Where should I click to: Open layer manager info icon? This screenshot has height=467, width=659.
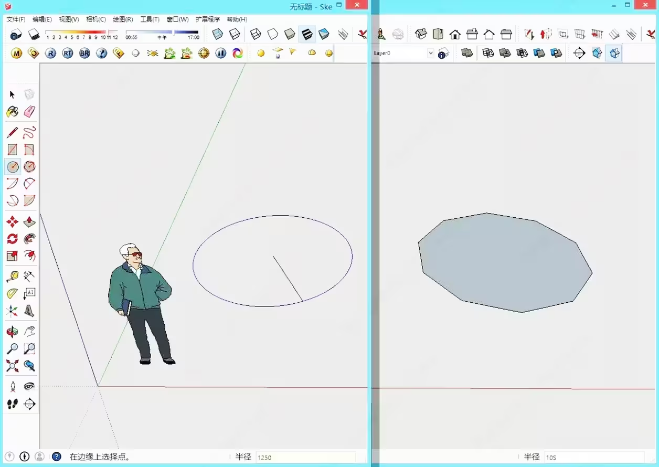point(443,53)
